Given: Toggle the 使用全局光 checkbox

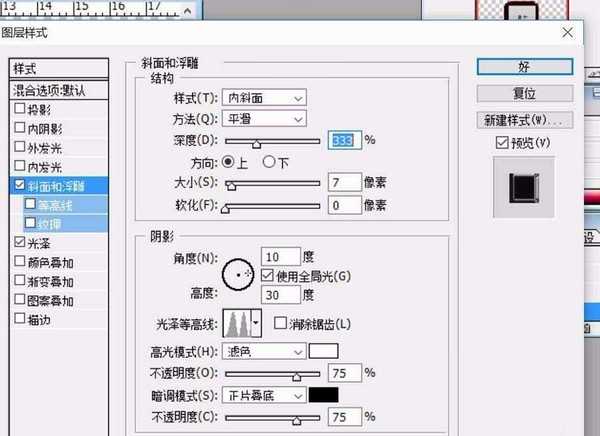Looking at the screenshot, I should 267,274.
